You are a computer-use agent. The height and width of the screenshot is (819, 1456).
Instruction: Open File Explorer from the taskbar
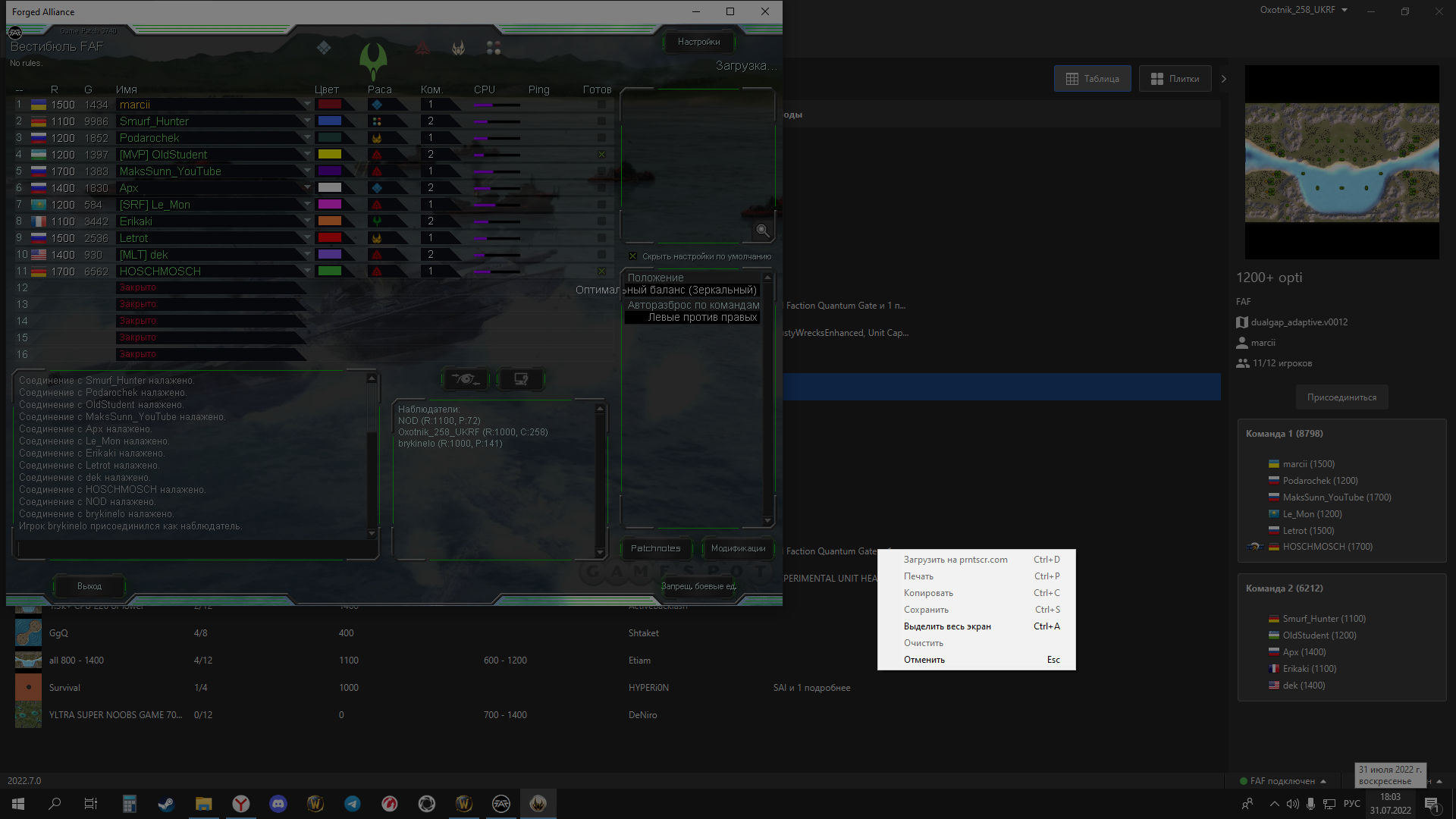(203, 804)
